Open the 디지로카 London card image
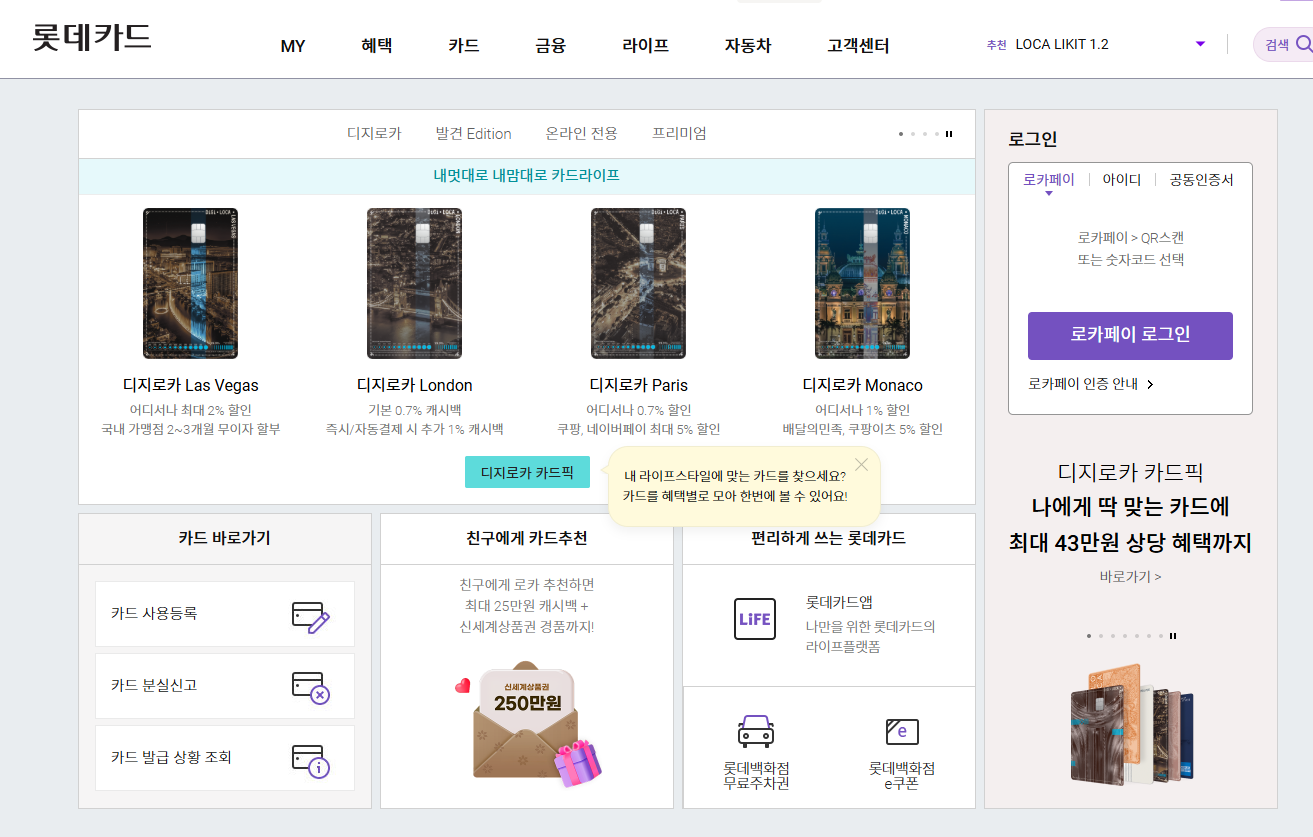The width and height of the screenshot is (1313, 837). [x=414, y=283]
